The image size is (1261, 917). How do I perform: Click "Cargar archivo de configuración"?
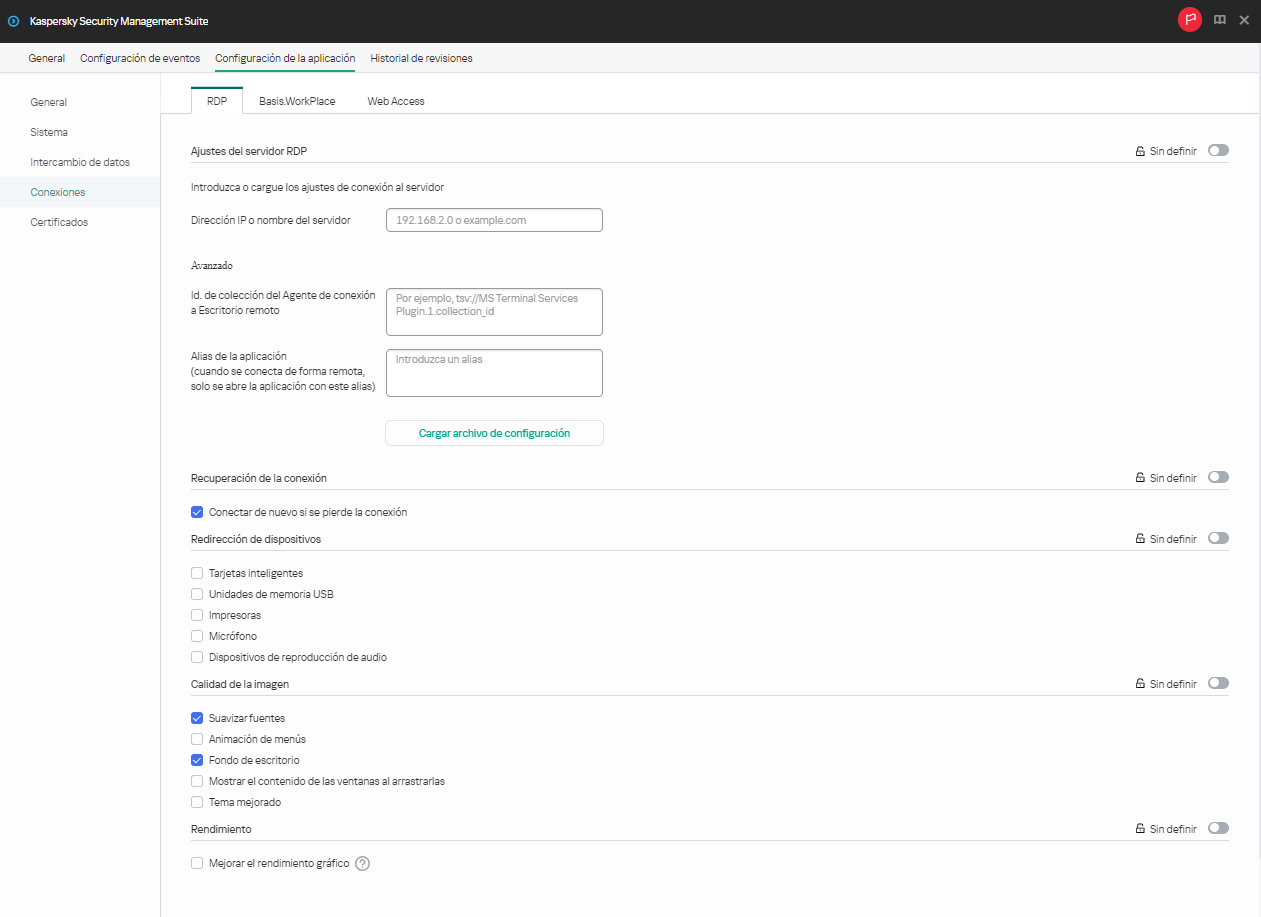[494, 433]
